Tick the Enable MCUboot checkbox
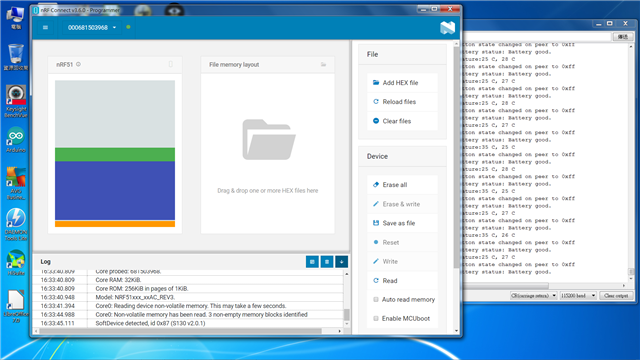Viewport: 640px width, 360px height. coord(376,318)
